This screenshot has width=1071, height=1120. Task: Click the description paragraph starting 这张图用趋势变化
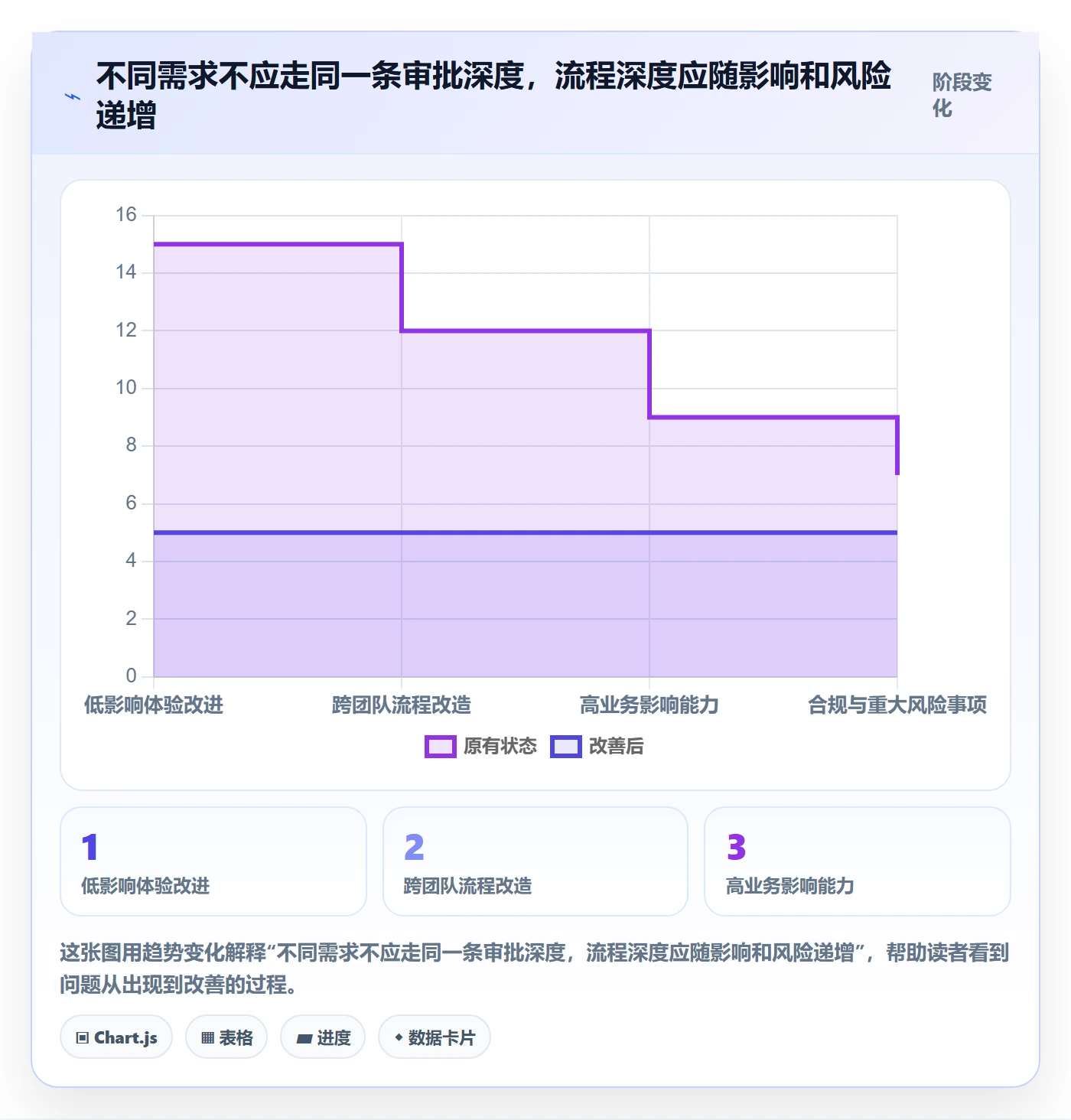click(x=535, y=969)
